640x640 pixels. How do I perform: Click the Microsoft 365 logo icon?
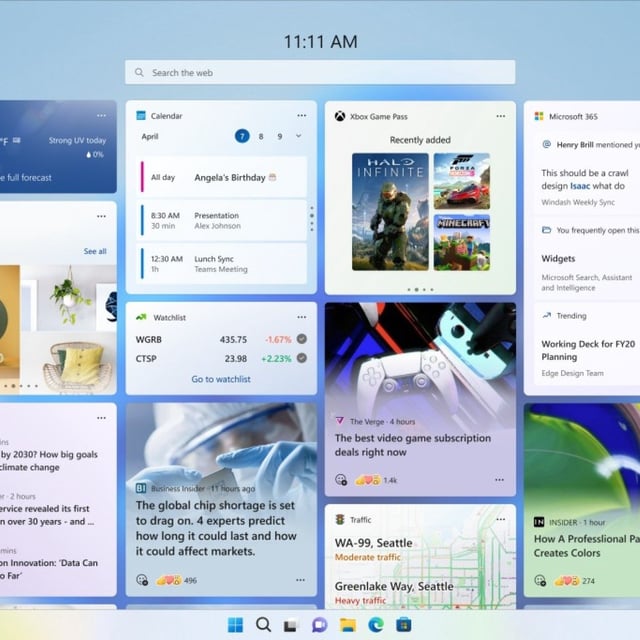539,116
